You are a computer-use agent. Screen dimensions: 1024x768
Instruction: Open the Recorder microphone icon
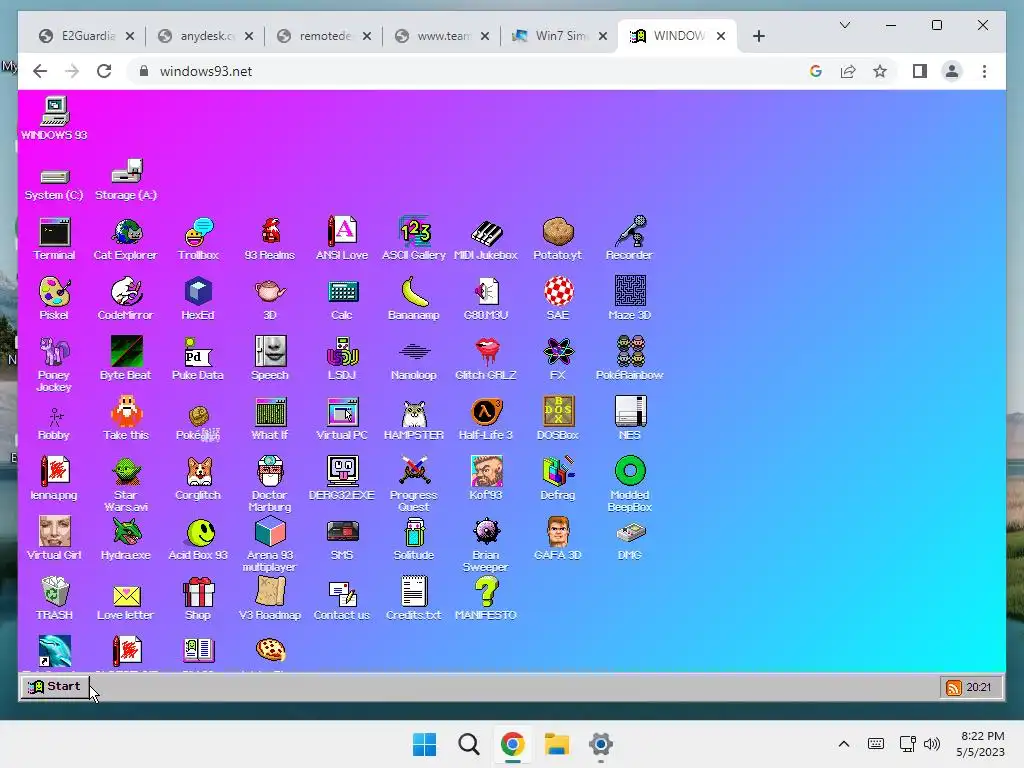tap(630, 239)
